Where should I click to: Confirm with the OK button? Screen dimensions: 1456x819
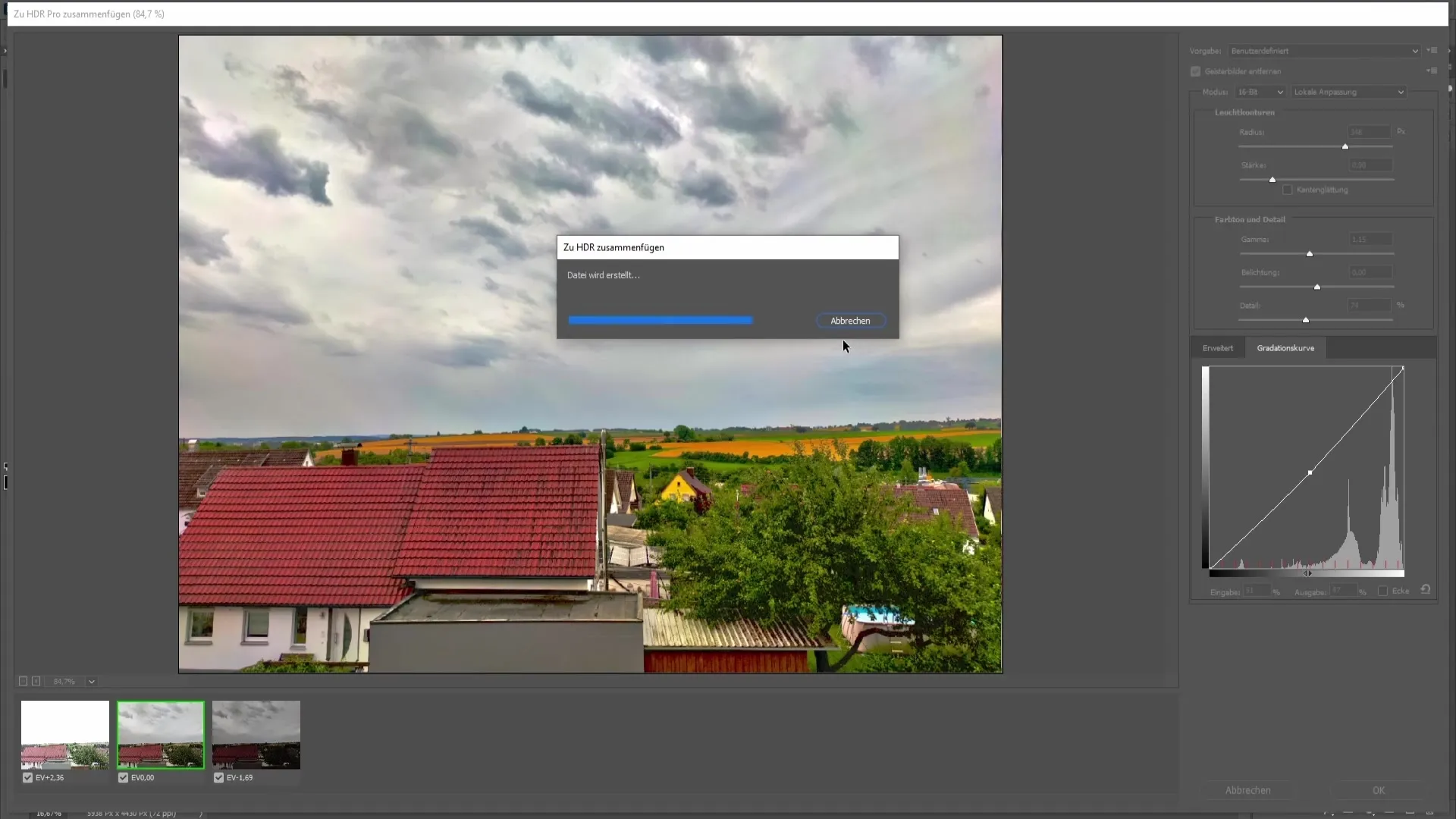1378,790
